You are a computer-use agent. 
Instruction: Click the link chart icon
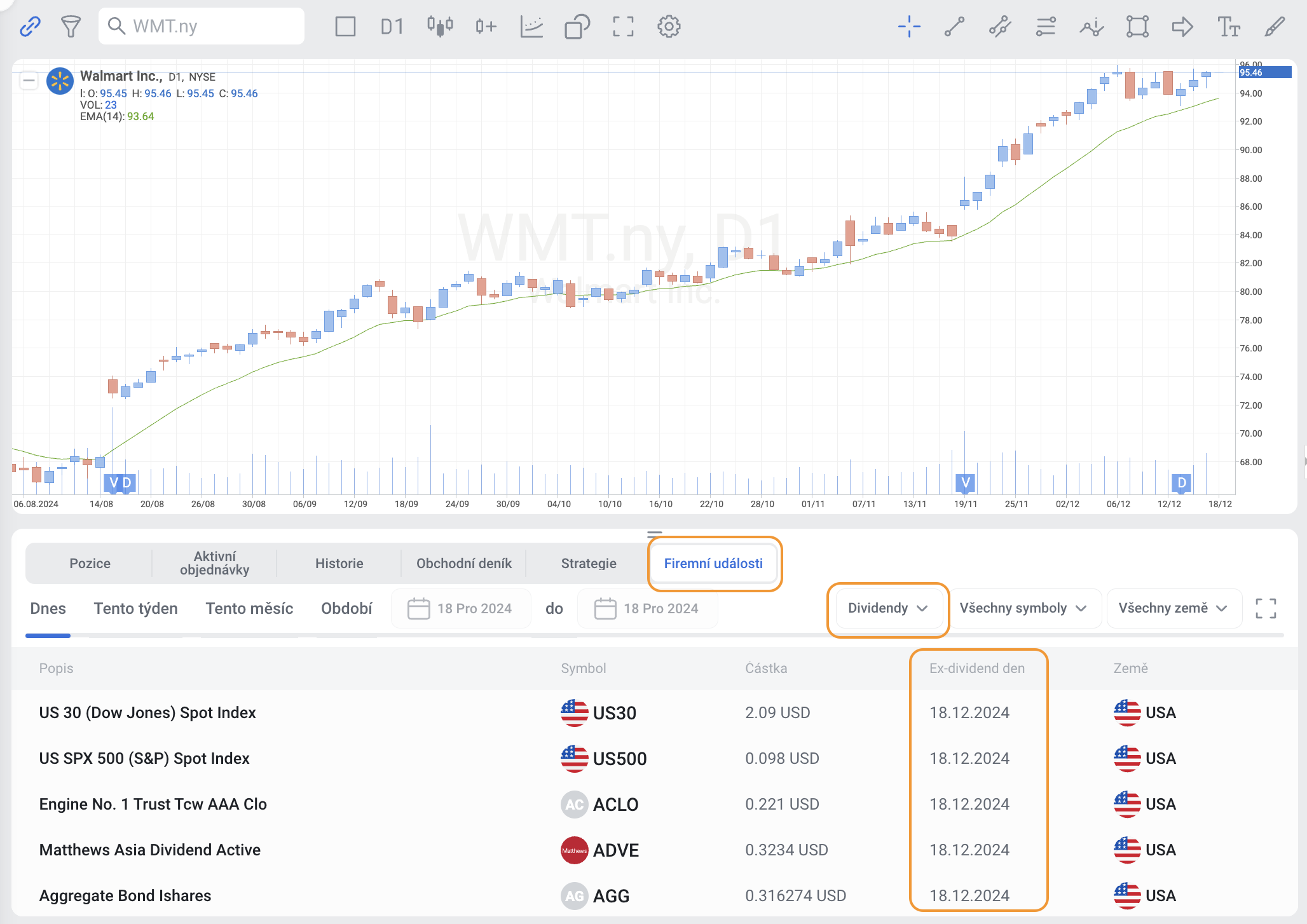(x=30, y=27)
